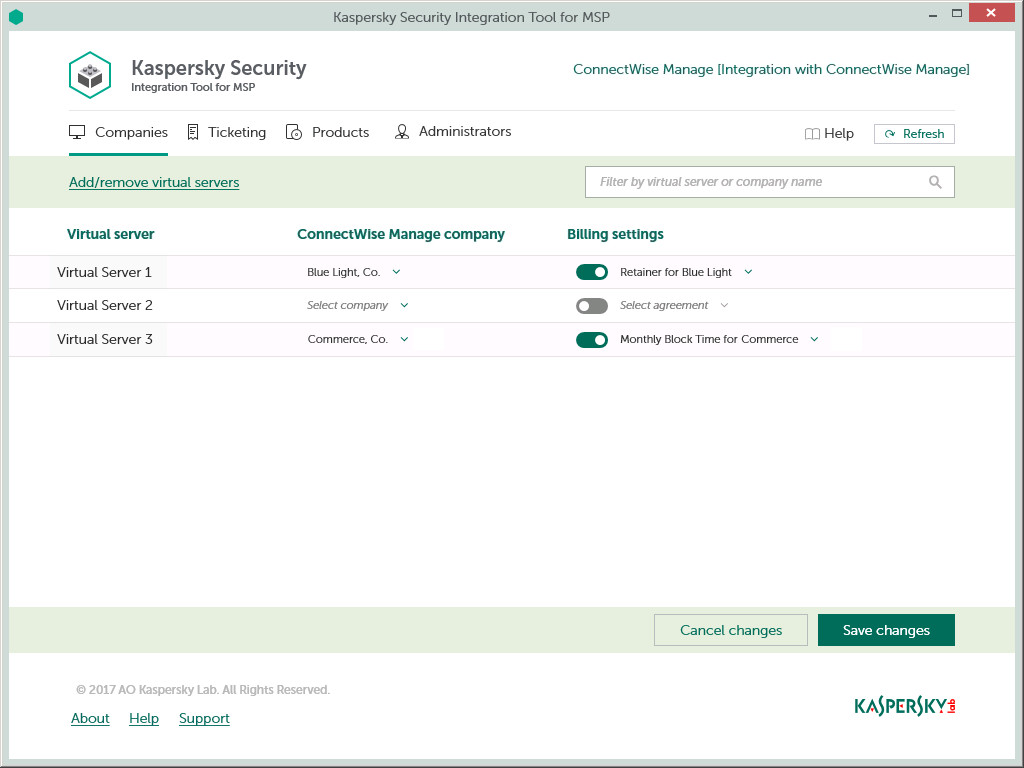Enable billing for Virtual Server 2
The width and height of the screenshot is (1024, 768).
[x=591, y=305]
